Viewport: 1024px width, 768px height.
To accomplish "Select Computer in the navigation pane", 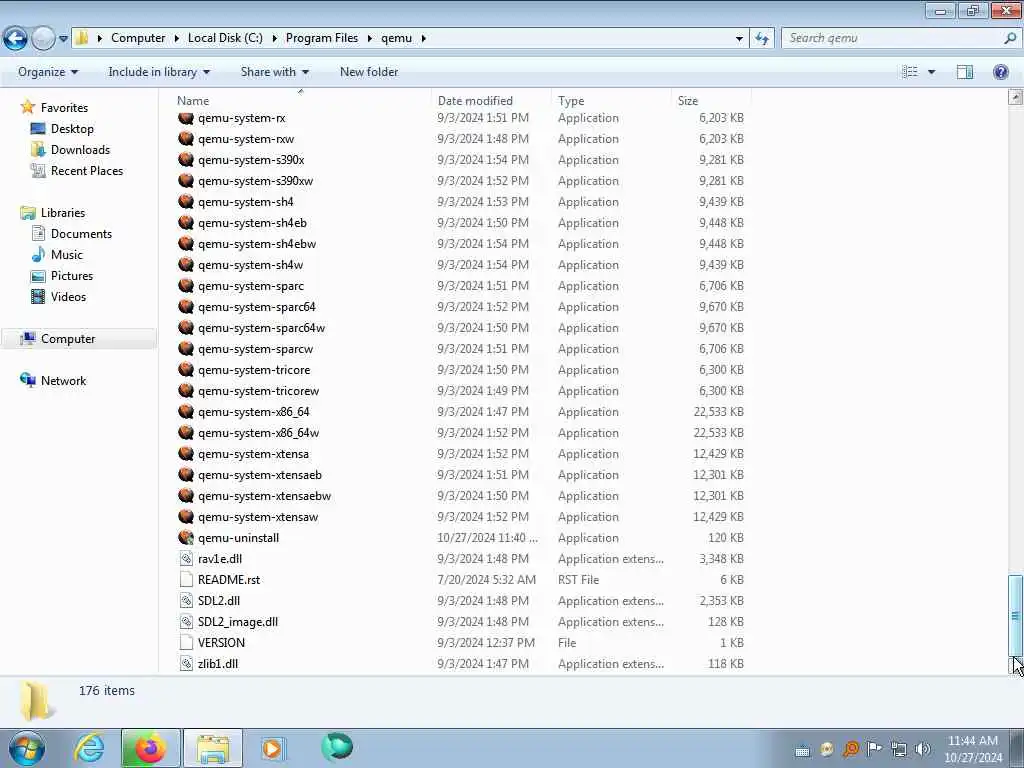I will click(68, 339).
